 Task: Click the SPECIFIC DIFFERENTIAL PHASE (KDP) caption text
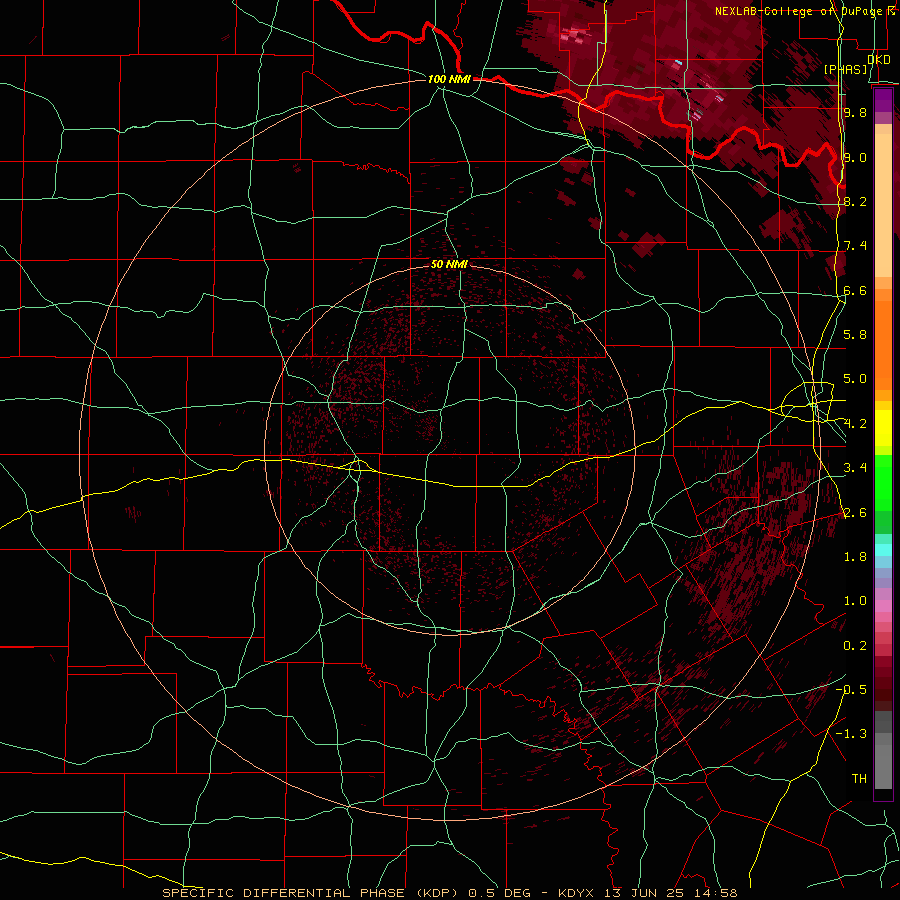(309, 893)
